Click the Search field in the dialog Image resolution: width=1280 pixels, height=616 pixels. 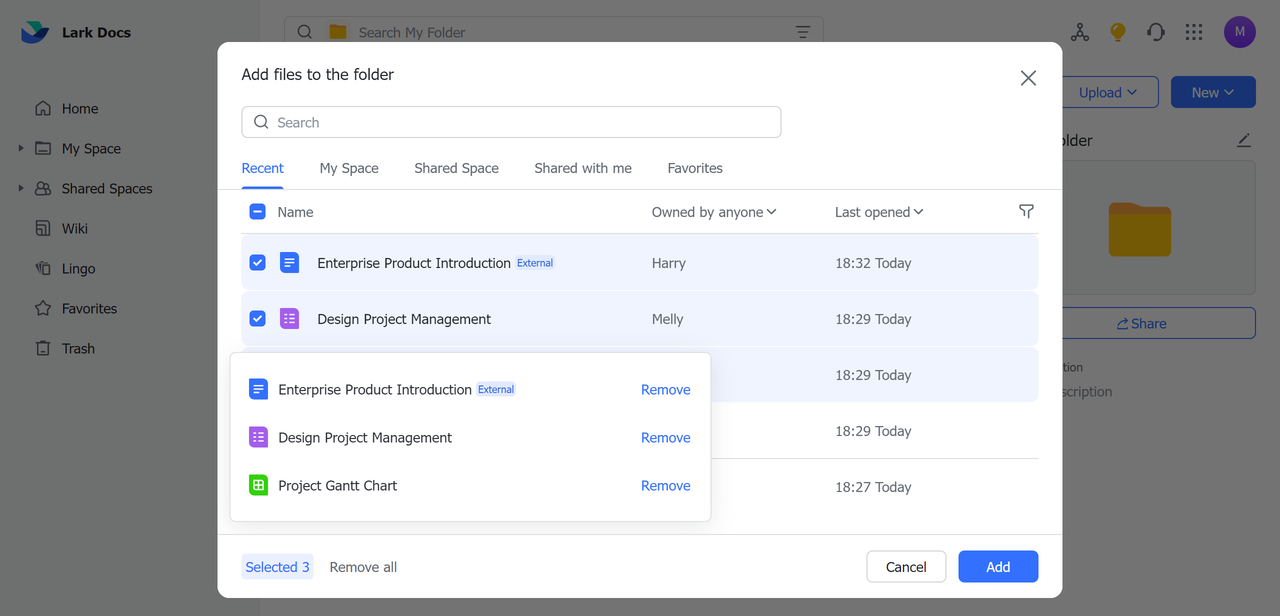point(511,122)
